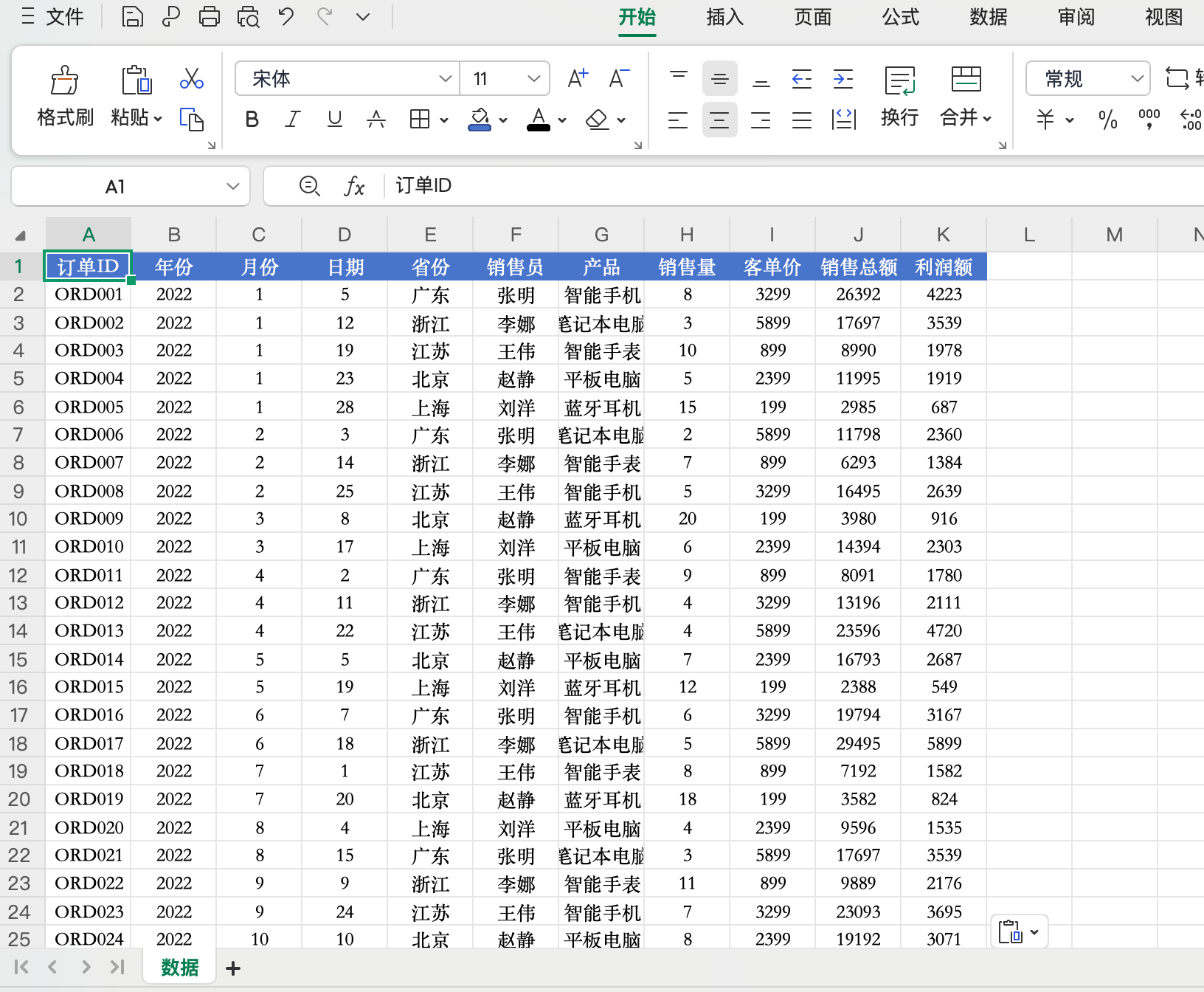Screen dimensions: 1204x992
Task: Apply percent style to the selection
Action: 1107,120
